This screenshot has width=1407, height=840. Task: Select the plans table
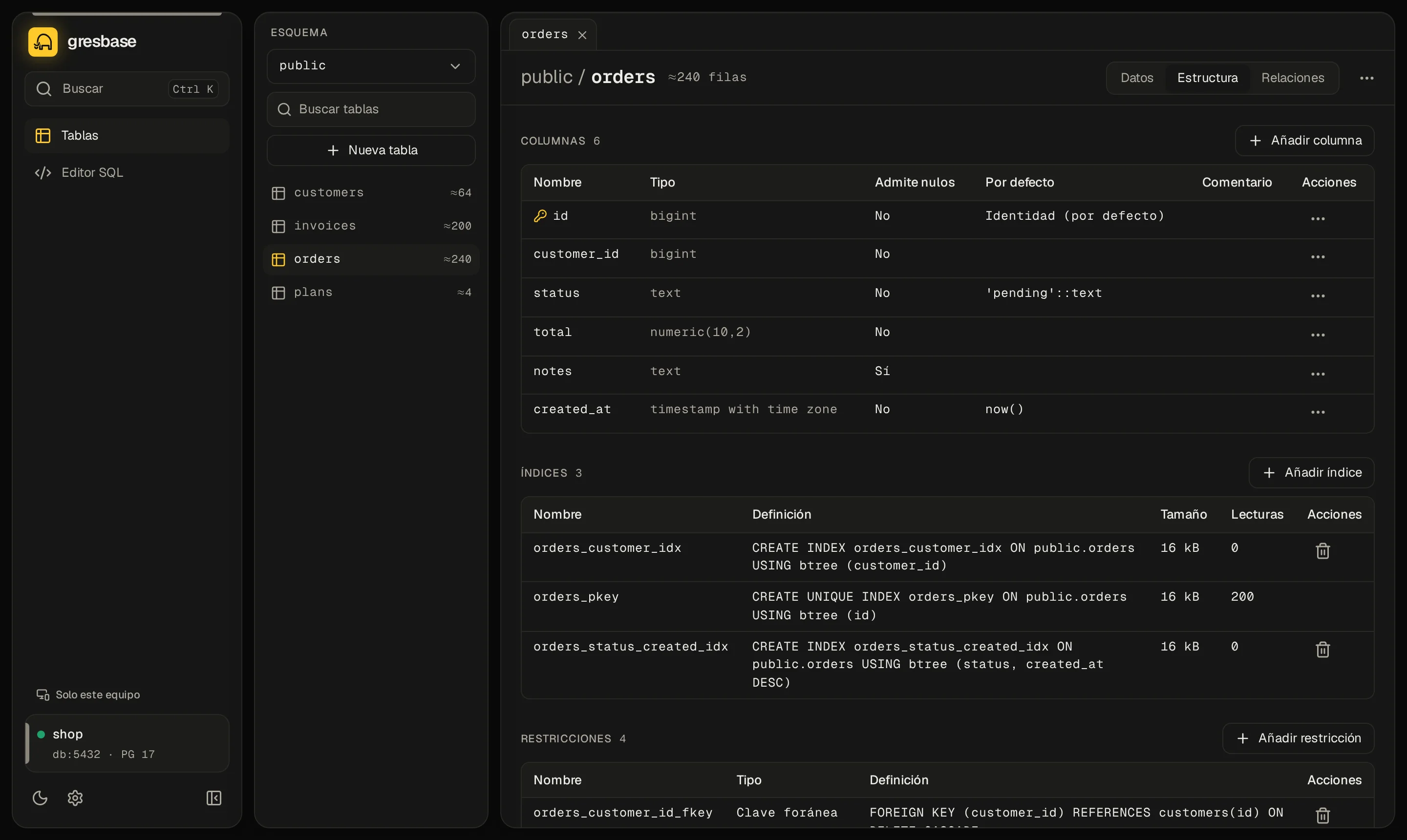371,292
